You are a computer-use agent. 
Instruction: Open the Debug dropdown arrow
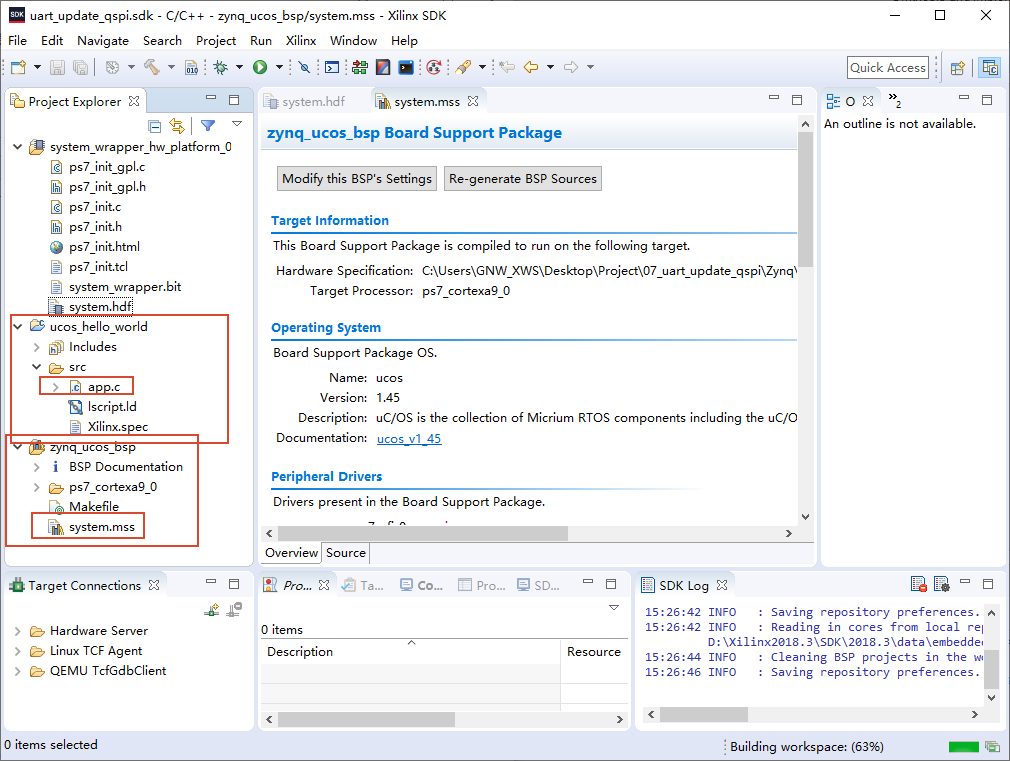pos(240,67)
